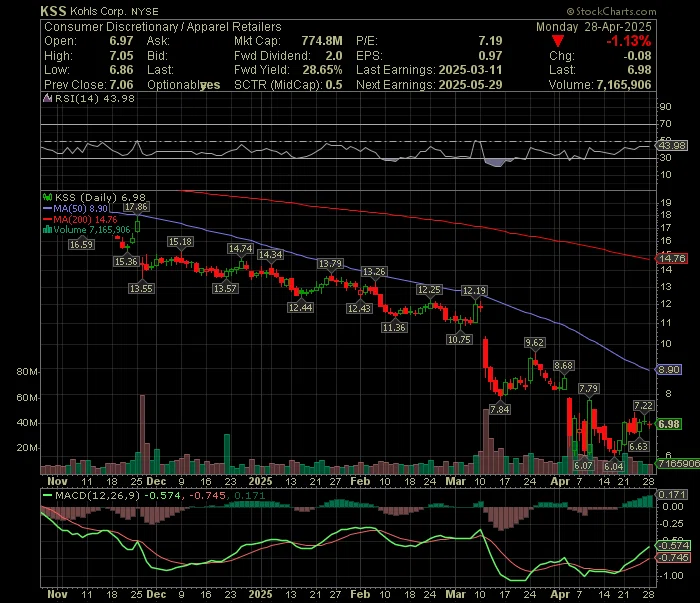Click the 14.74 high price label
This screenshot has width=700, height=603.
(240, 249)
